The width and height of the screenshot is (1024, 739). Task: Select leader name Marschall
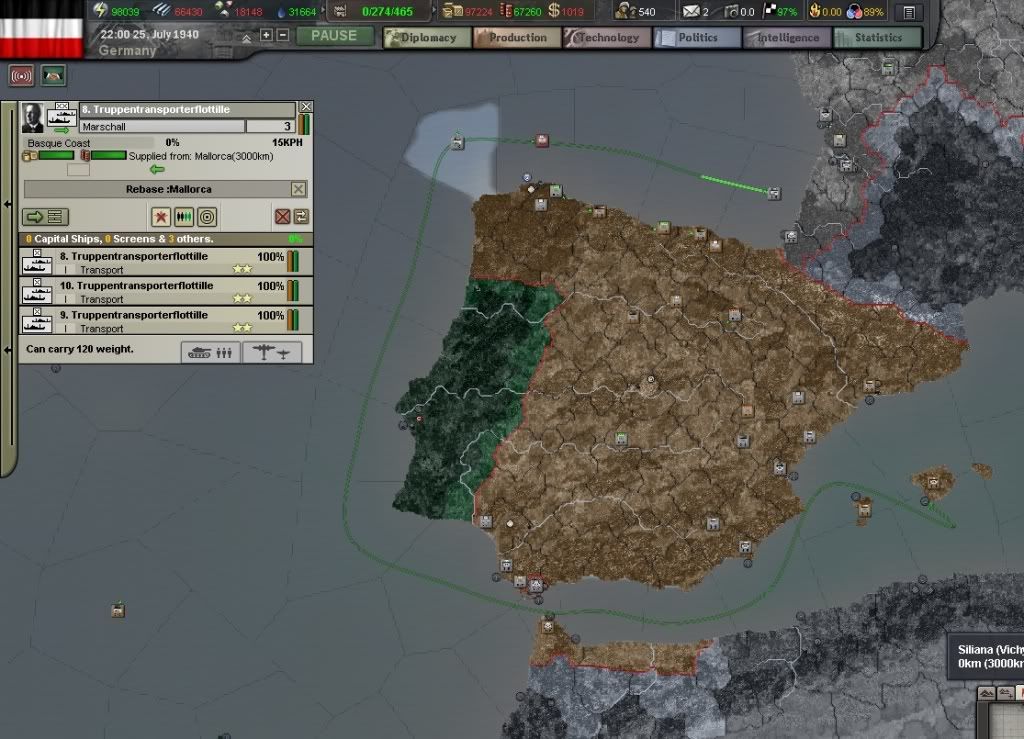point(162,126)
